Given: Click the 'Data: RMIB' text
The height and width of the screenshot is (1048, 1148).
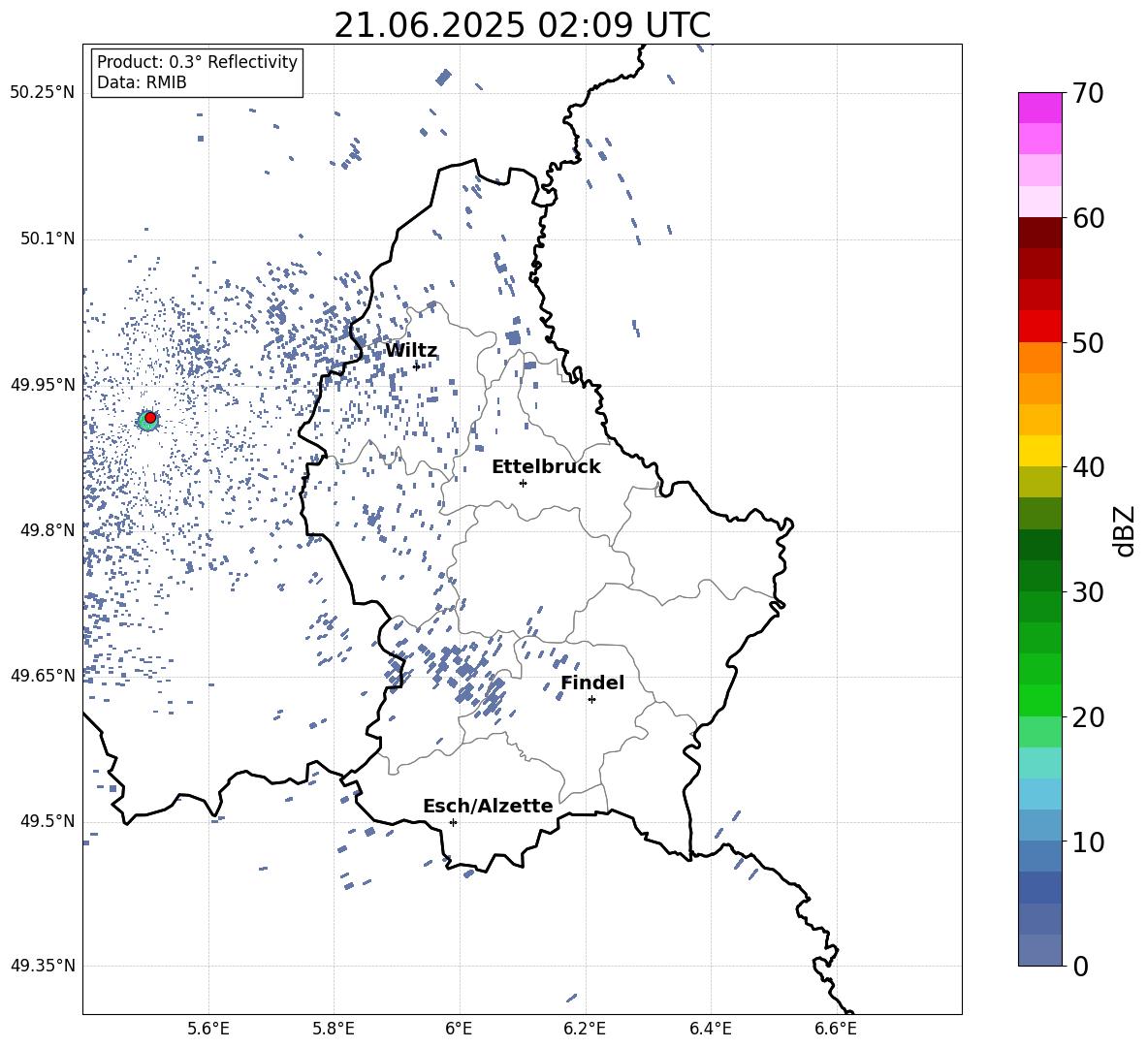Looking at the screenshot, I should [142, 82].
